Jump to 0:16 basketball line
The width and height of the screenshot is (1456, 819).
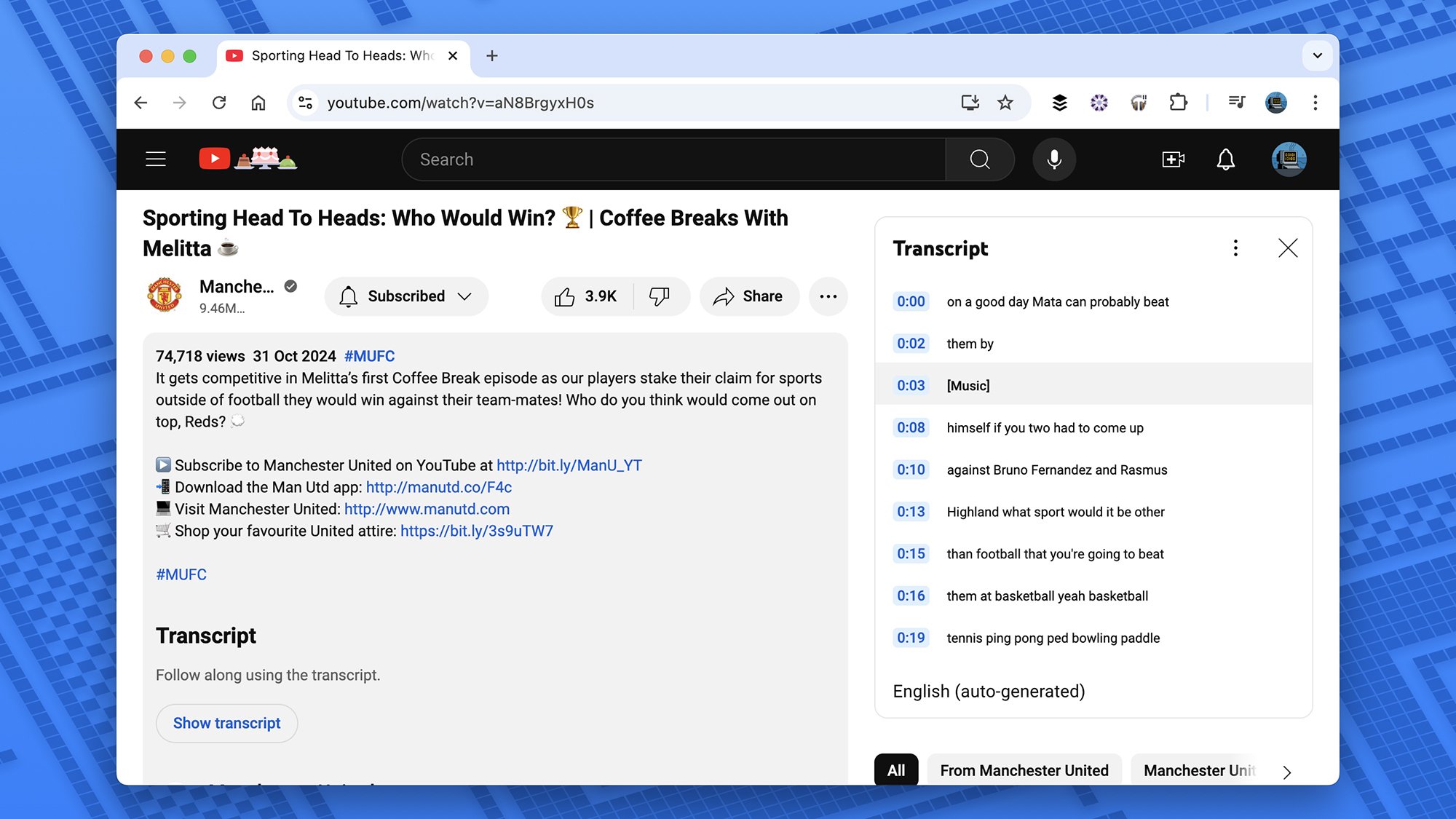[x=1093, y=596]
